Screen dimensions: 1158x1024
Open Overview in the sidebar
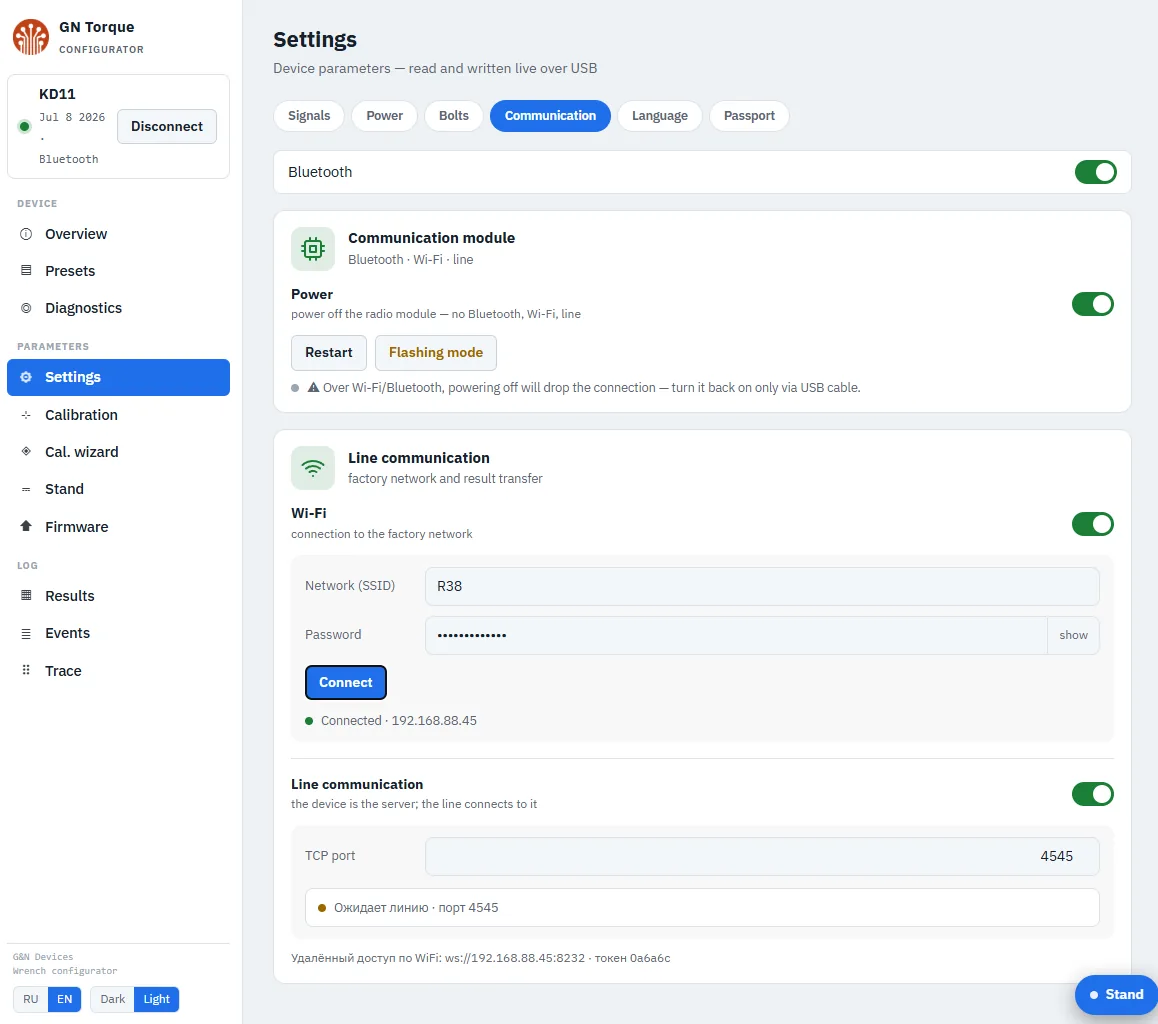point(118,234)
